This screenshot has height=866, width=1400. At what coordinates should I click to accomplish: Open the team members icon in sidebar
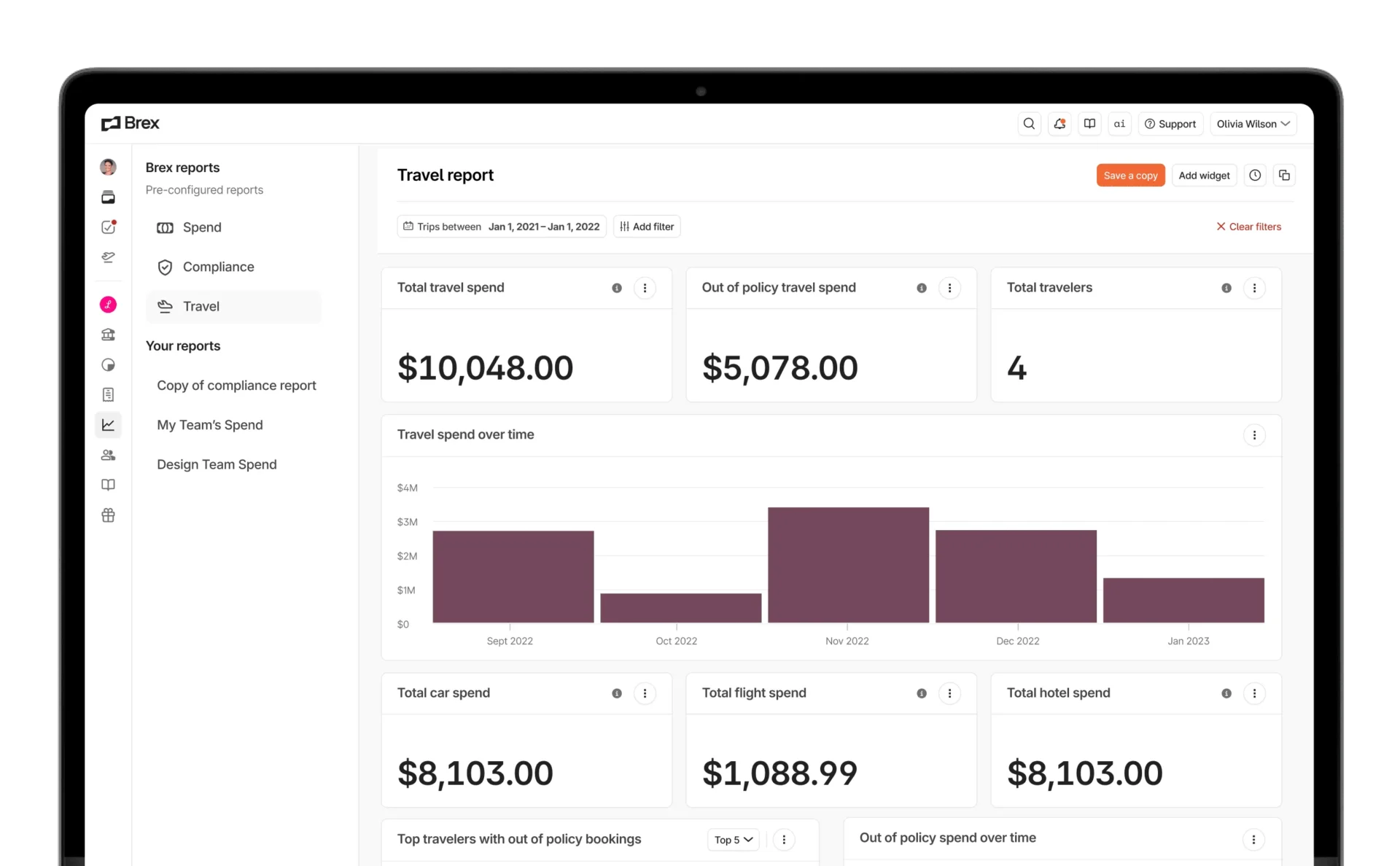pyautogui.click(x=108, y=455)
